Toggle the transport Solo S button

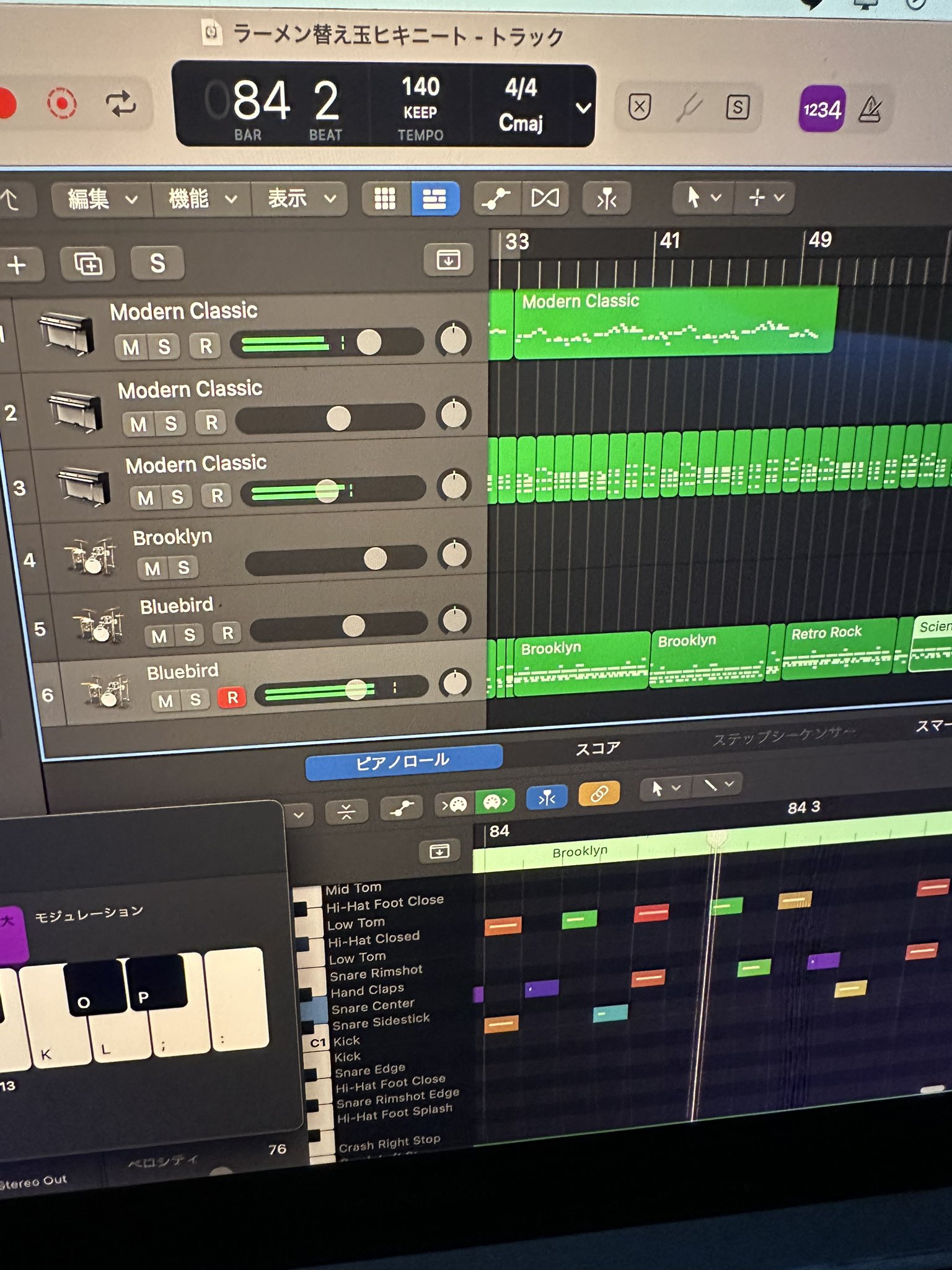tap(738, 107)
